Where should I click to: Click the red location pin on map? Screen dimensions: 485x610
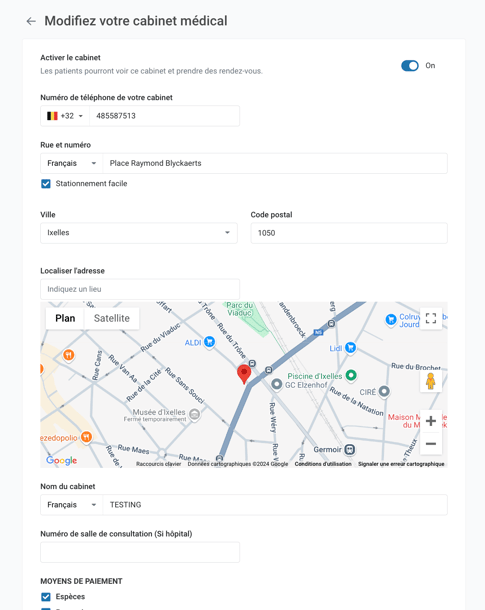pyautogui.click(x=244, y=374)
